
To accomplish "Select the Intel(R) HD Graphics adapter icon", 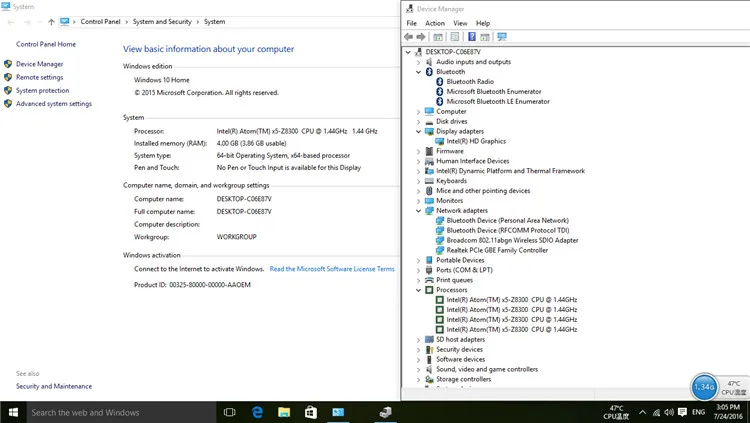I will (440, 141).
